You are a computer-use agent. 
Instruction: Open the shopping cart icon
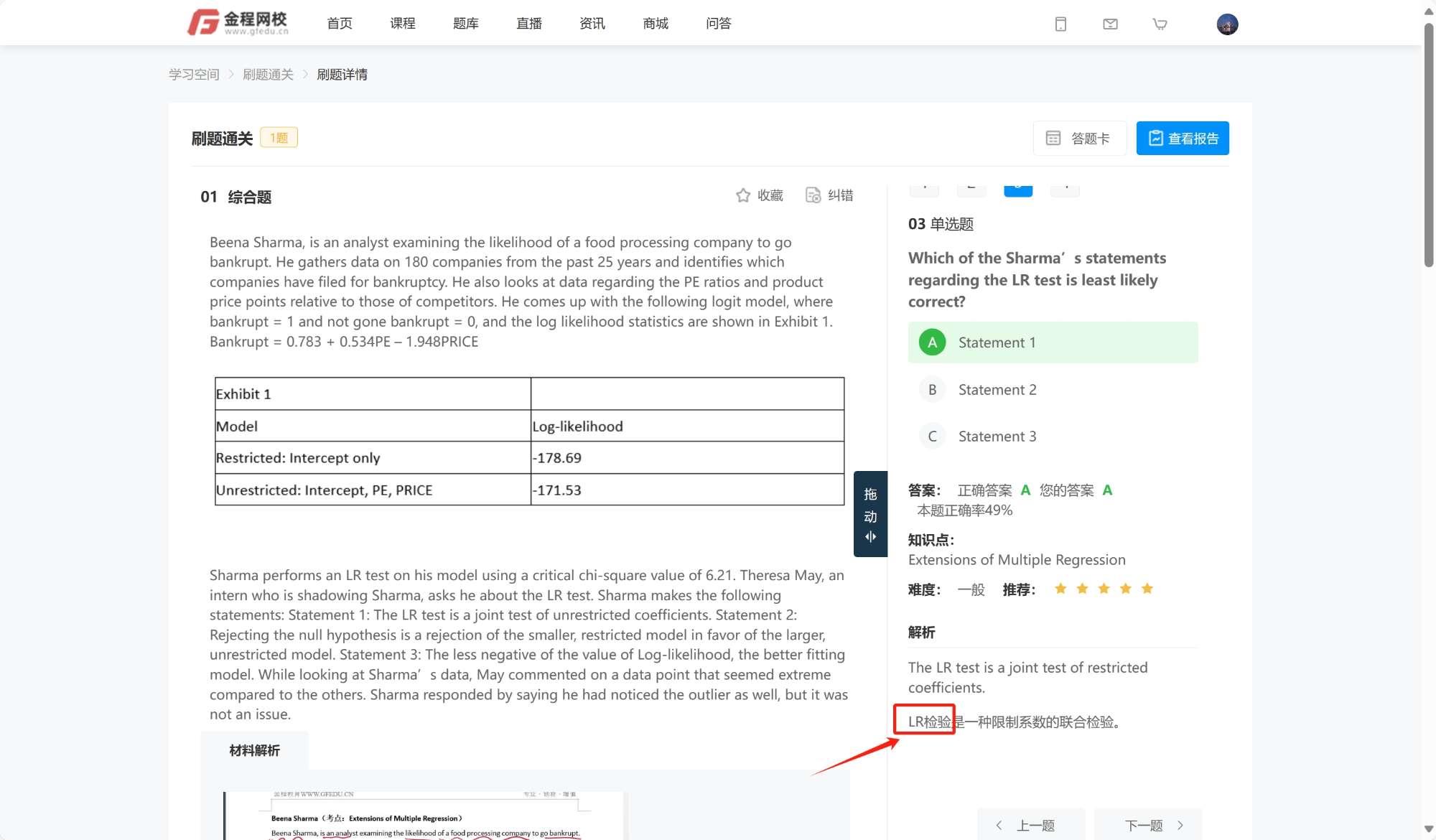tap(1160, 24)
